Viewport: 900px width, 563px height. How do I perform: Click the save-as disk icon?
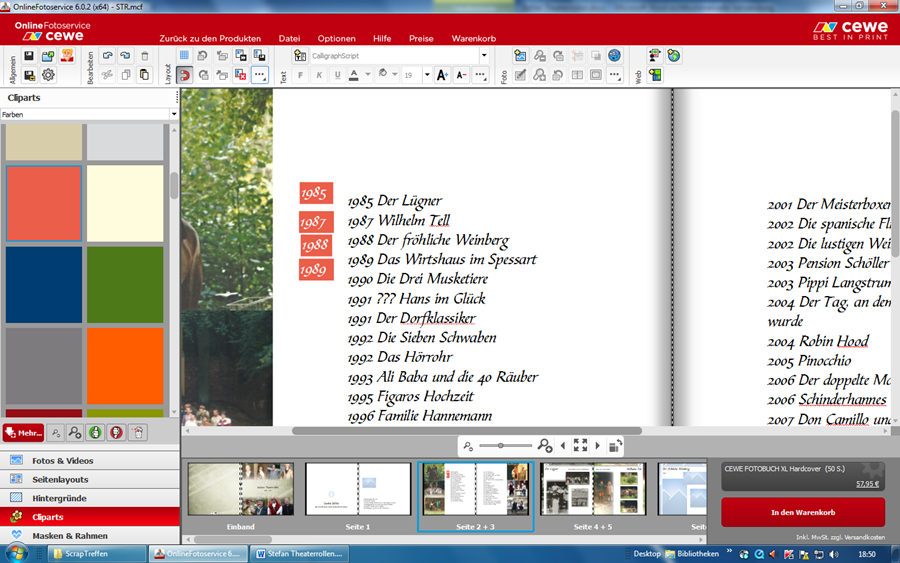pyautogui.click(x=29, y=75)
